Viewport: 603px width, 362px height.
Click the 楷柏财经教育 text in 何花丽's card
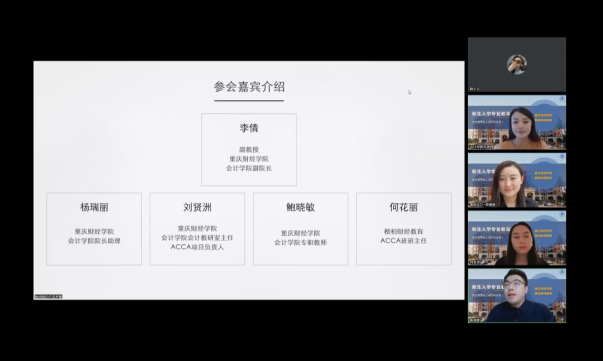pos(404,231)
